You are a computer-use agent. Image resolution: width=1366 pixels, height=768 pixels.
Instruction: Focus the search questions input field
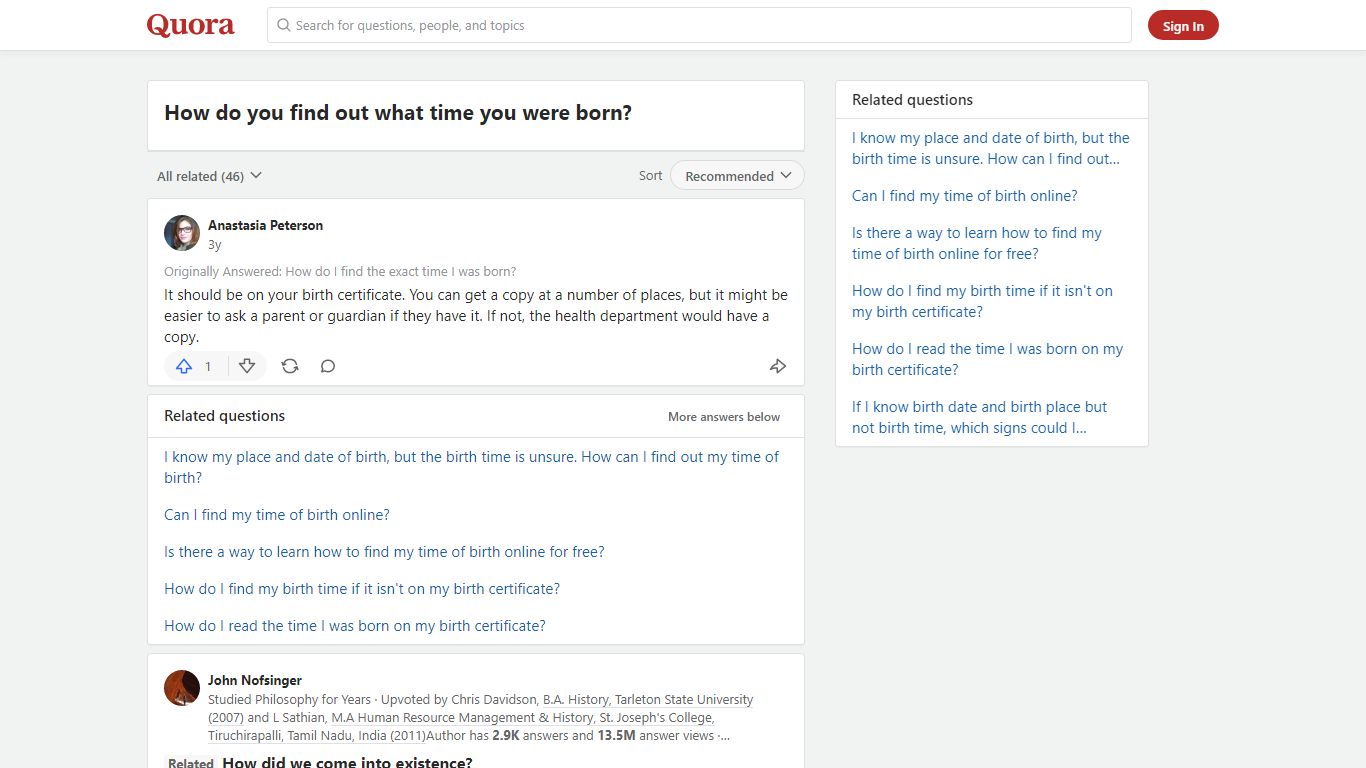(x=699, y=25)
